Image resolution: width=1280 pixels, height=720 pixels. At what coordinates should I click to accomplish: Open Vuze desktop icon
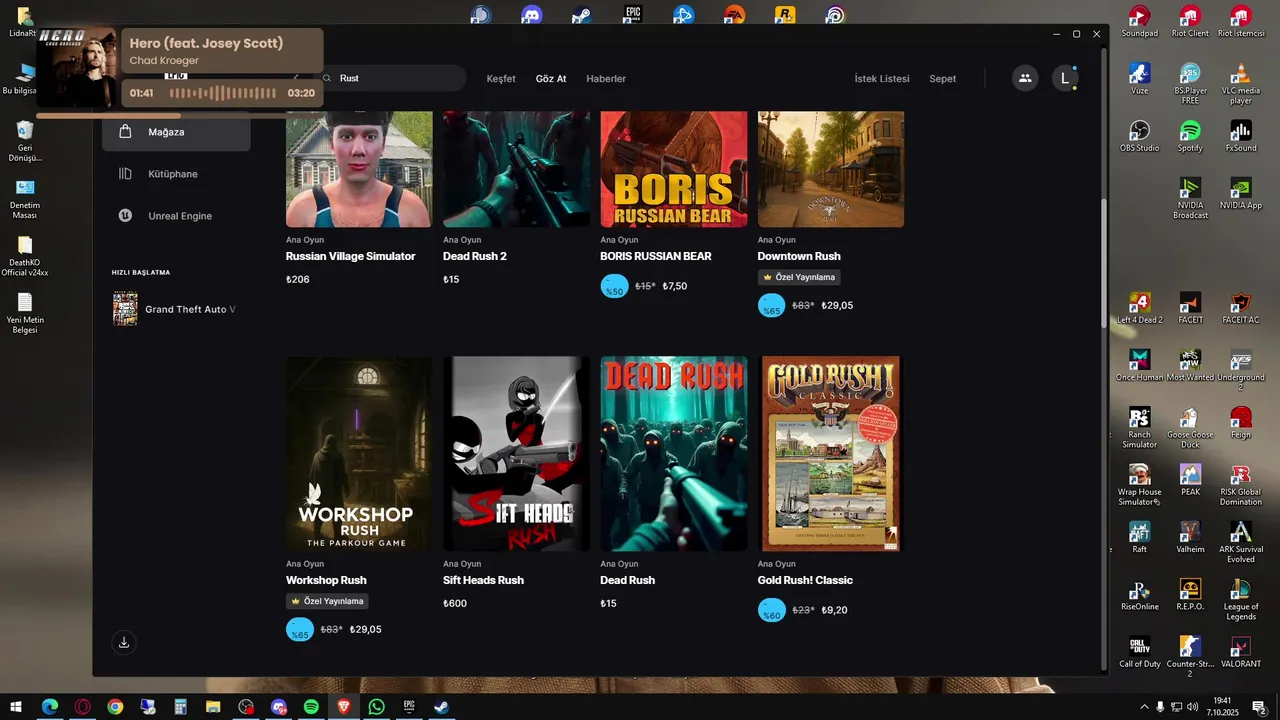point(1140,79)
